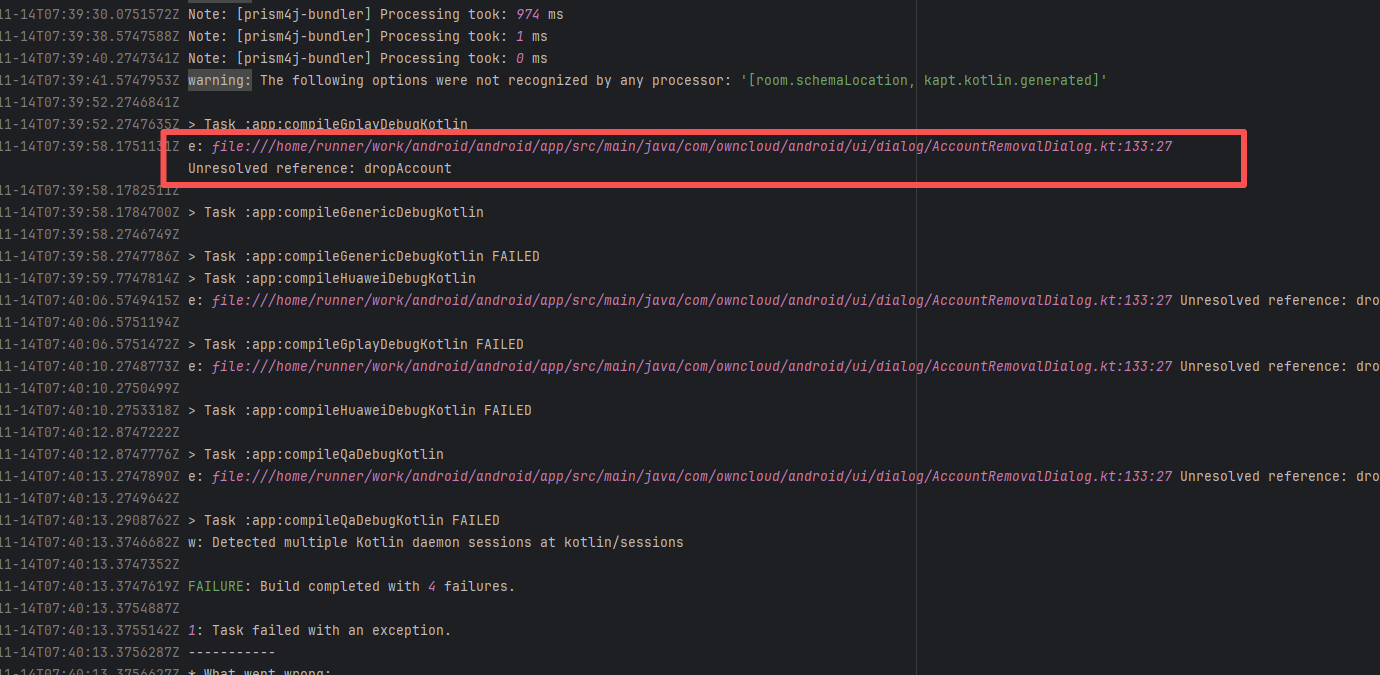The height and width of the screenshot is (675, 1380).
Task: Open file link below compileQaDebugKotlin task line
Action: click(x=691, y=477)
